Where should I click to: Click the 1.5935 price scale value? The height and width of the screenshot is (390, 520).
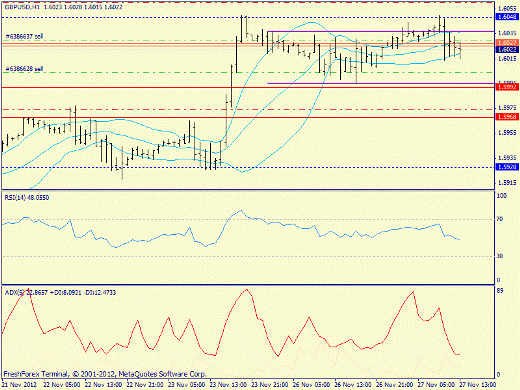pyautogui.click(x=507, y=158)
